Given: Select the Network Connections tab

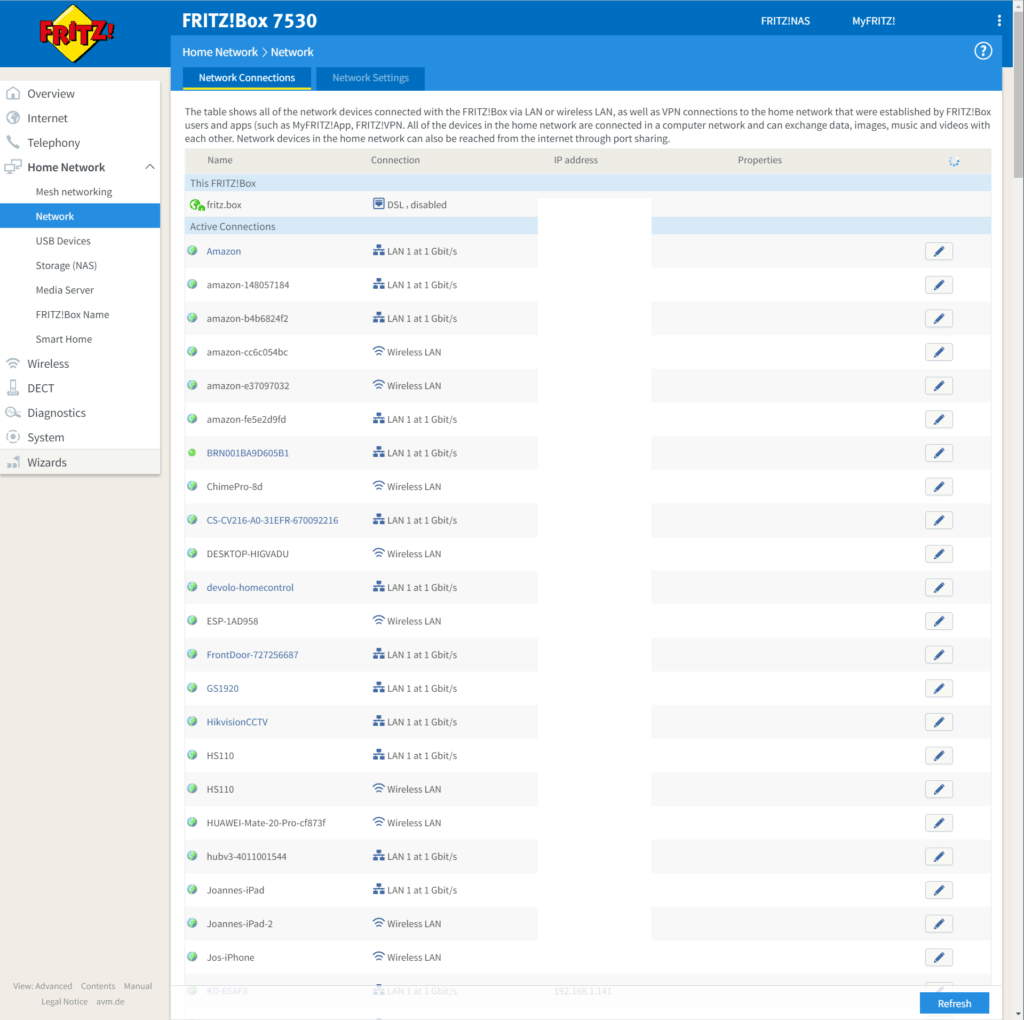Looking at the screenshot, I should [247, 78].
